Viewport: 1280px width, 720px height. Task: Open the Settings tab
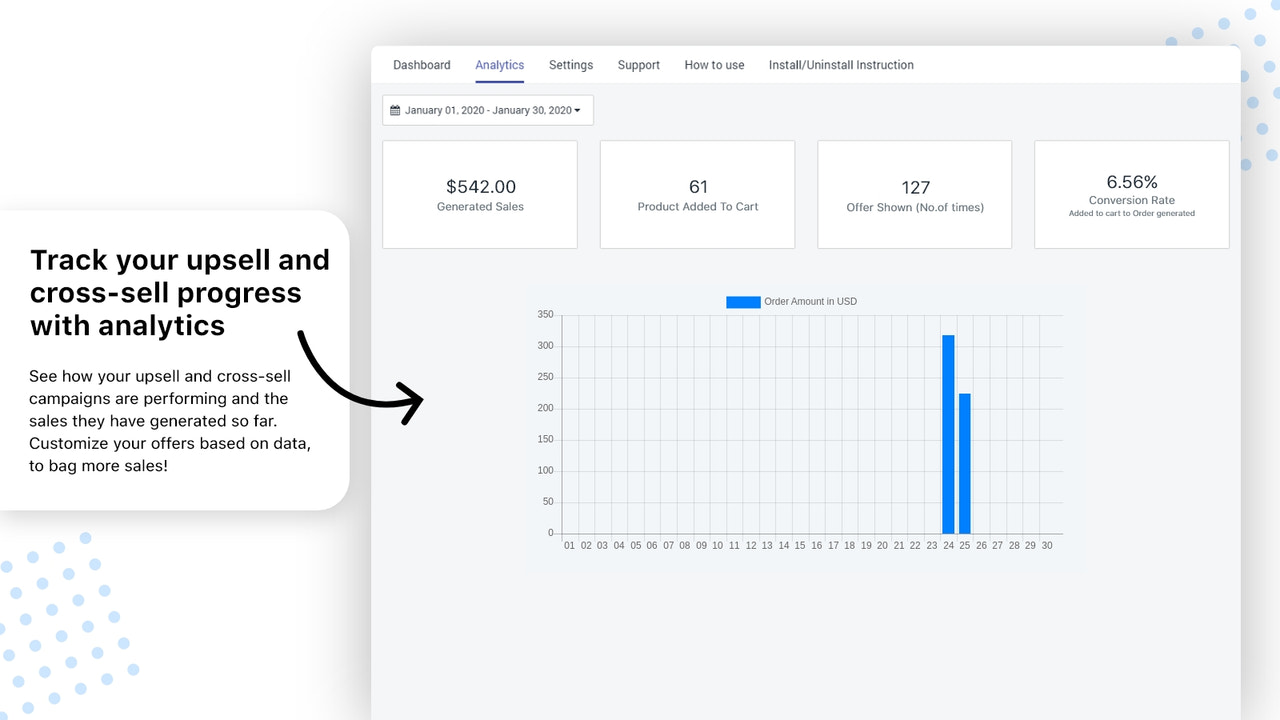click(x=570, y=64)
